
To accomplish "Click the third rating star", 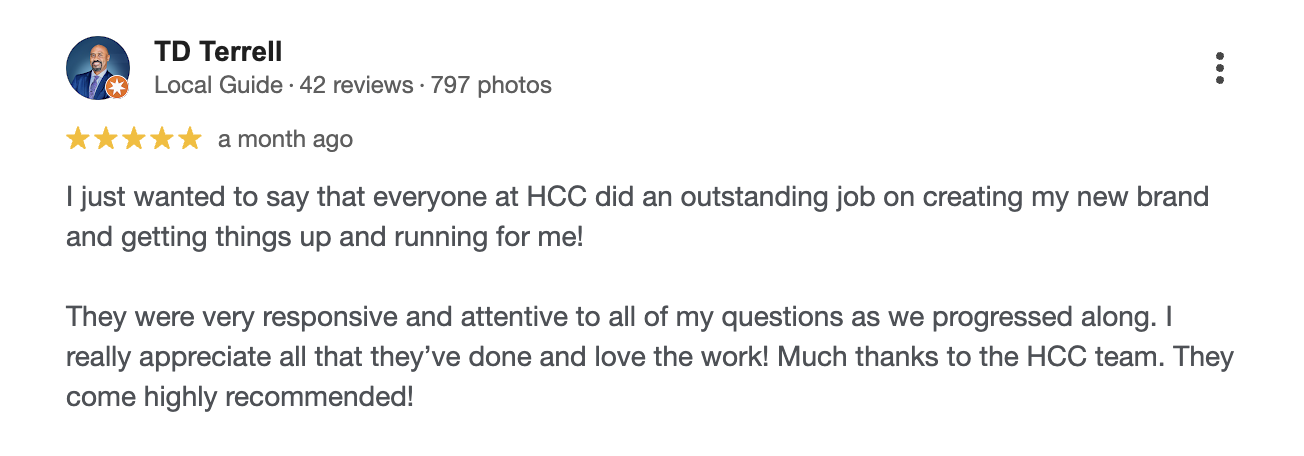I will point(134,139).
